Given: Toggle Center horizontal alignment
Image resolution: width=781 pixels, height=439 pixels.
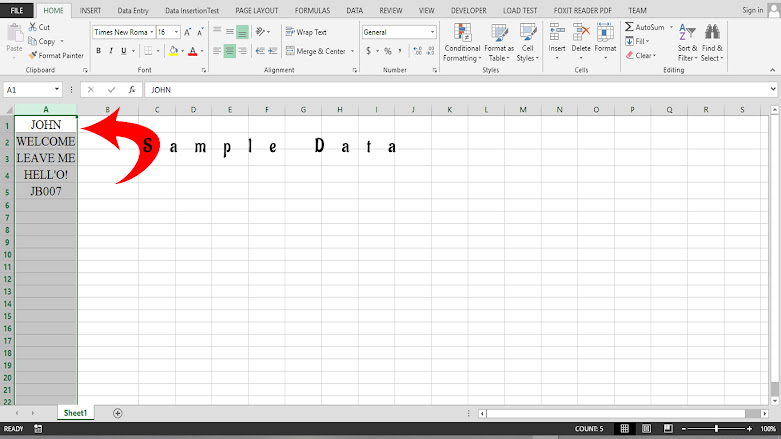Looking at the screenshot, I should point(230,51).
